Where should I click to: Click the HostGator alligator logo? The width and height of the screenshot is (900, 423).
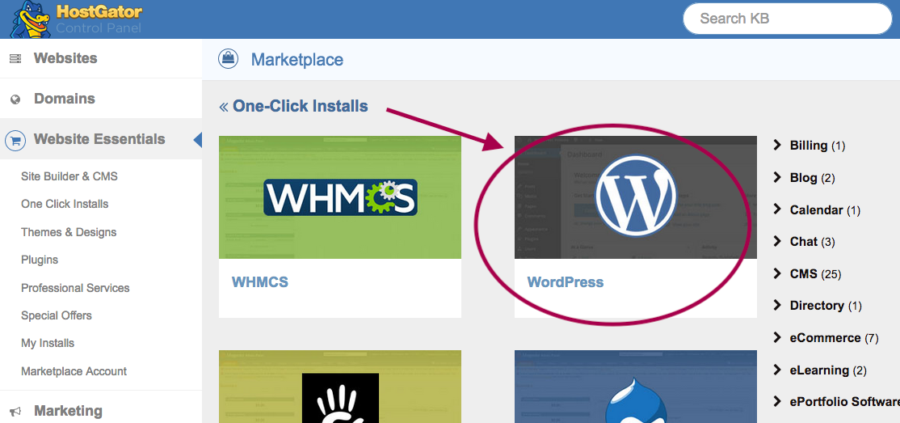(32, 19)
